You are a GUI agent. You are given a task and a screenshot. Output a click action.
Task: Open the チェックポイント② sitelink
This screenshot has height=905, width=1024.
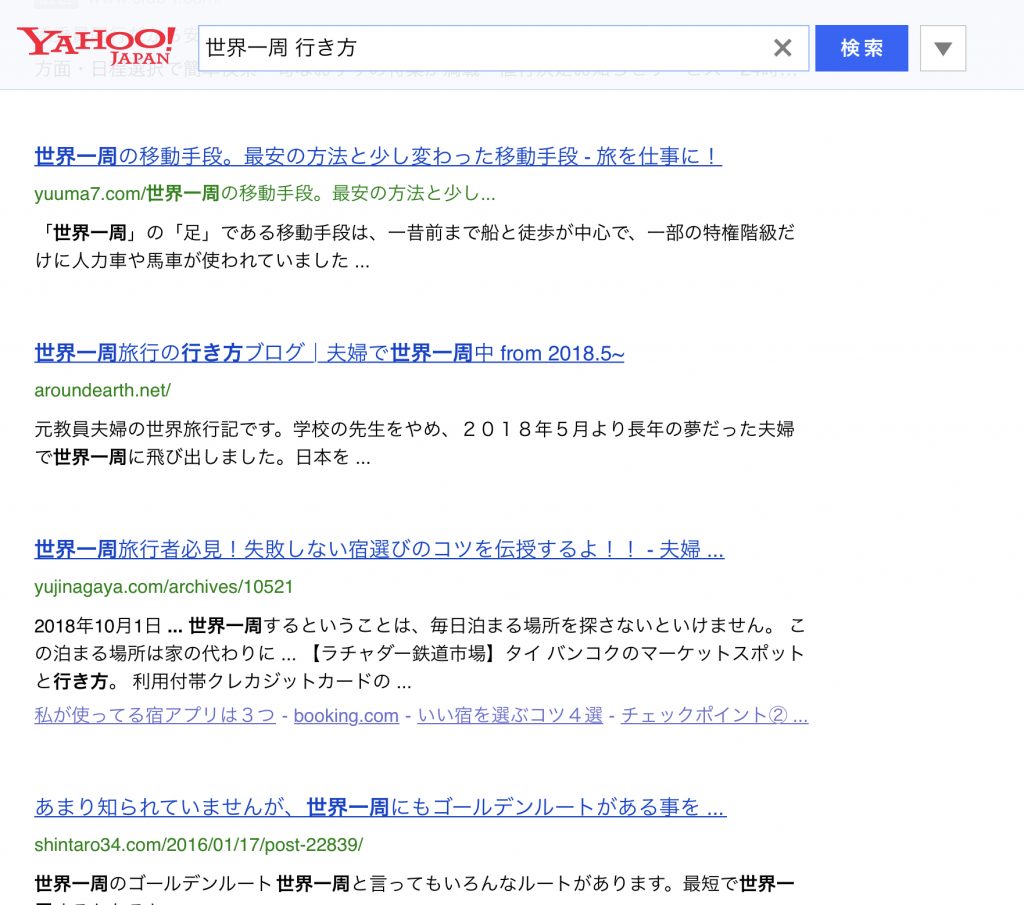(x=713, y=715)
